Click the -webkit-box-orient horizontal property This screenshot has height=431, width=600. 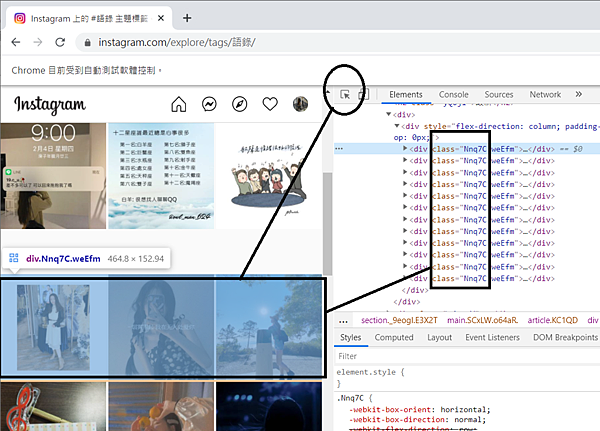(x=419, y=410)
